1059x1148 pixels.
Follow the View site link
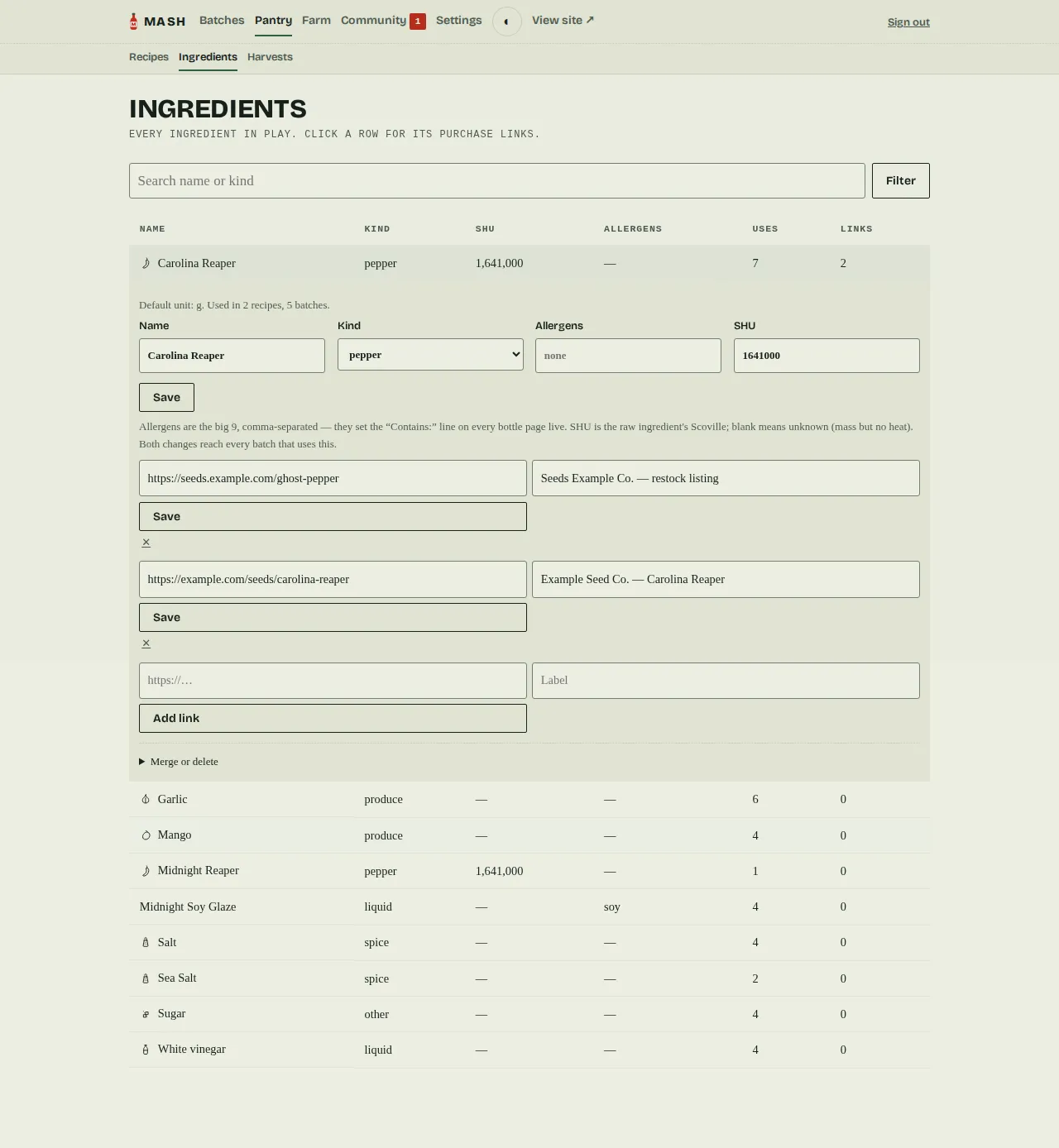pos(563,20)
